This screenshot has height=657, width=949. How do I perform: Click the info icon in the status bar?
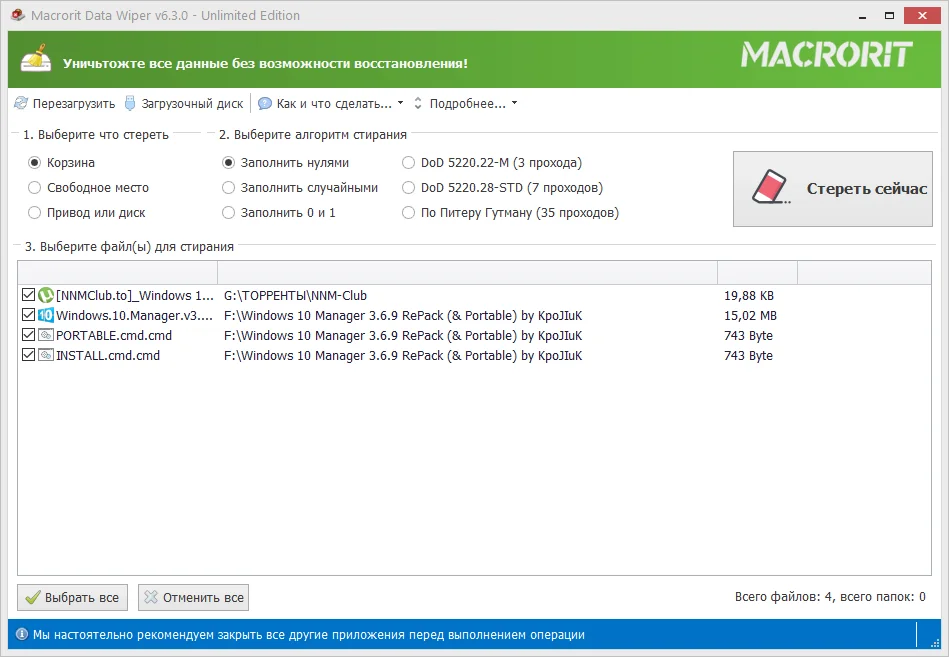22,635
